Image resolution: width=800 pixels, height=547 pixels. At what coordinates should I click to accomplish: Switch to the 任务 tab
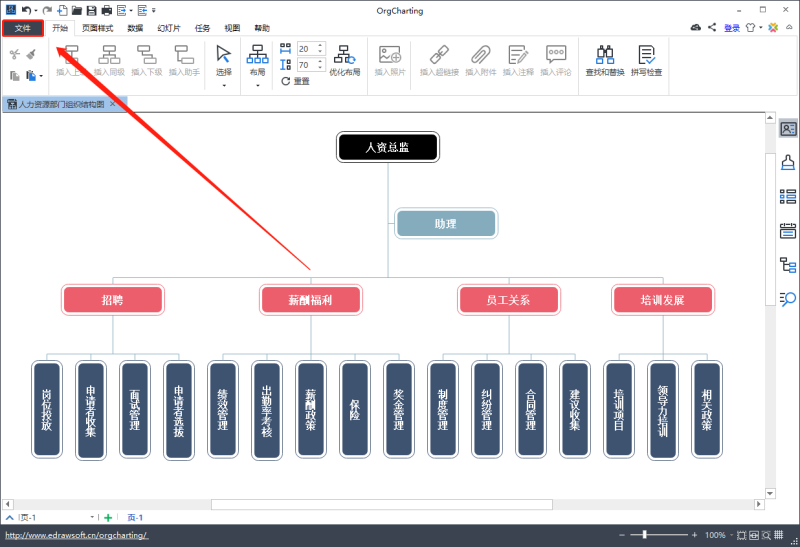pyautogui.click(x=202, y=28)
